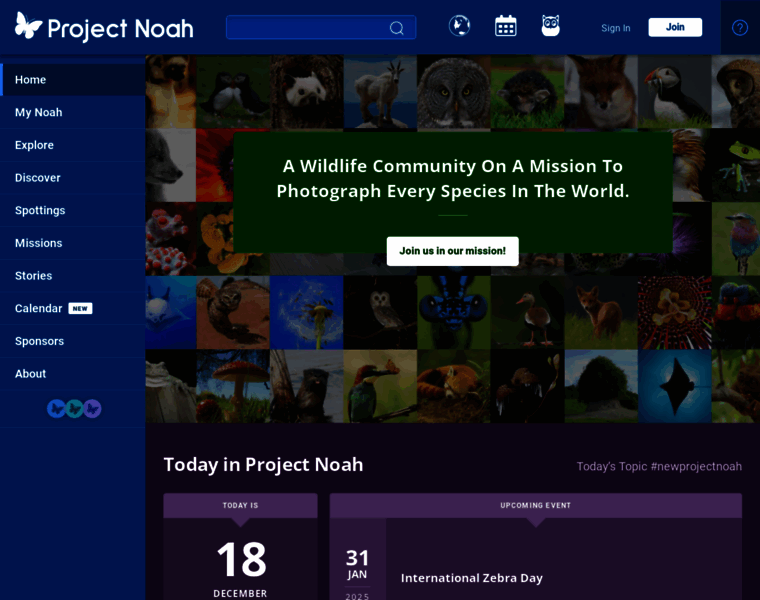Open the hedgehog in grass photo
Viewport: 760px width, 600px height.
pos(527,92)
